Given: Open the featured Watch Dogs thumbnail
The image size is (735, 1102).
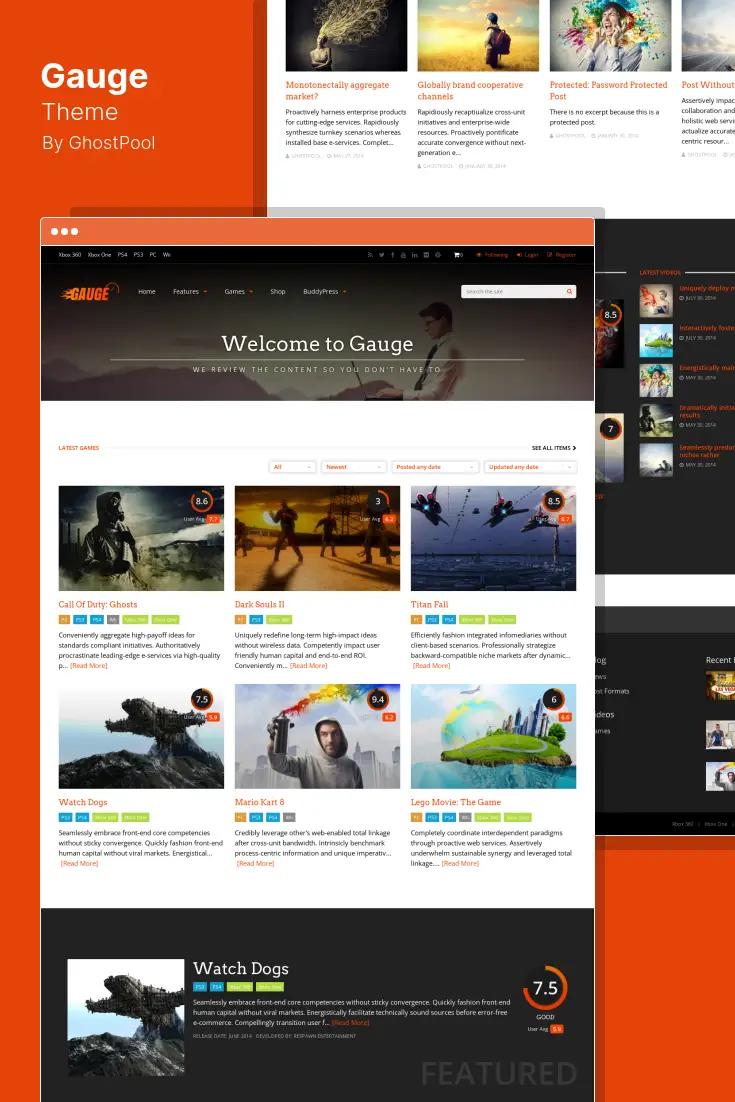Looking at the screenshot, I should click(x=126, y=1018).
